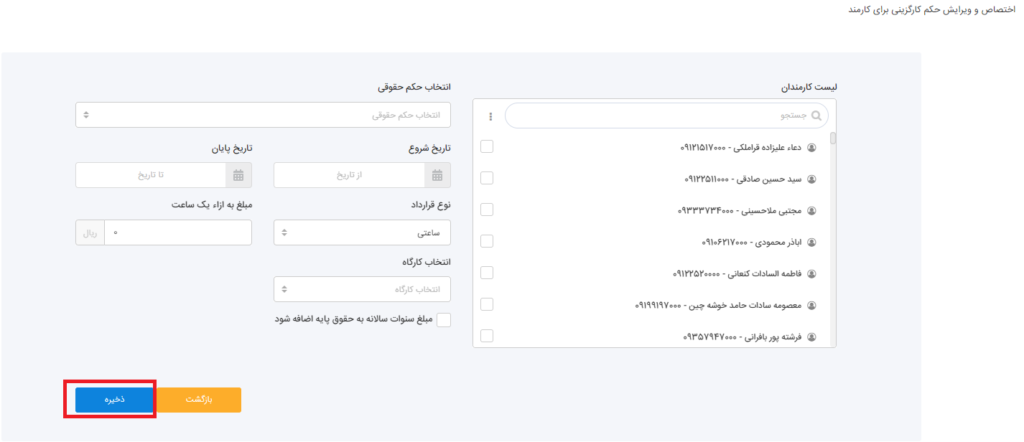Tick the checkbox for فرشته پور باقرانی
Image resolution: width=1024 pixels, height=442 pixels.
[x=487, y=336]
